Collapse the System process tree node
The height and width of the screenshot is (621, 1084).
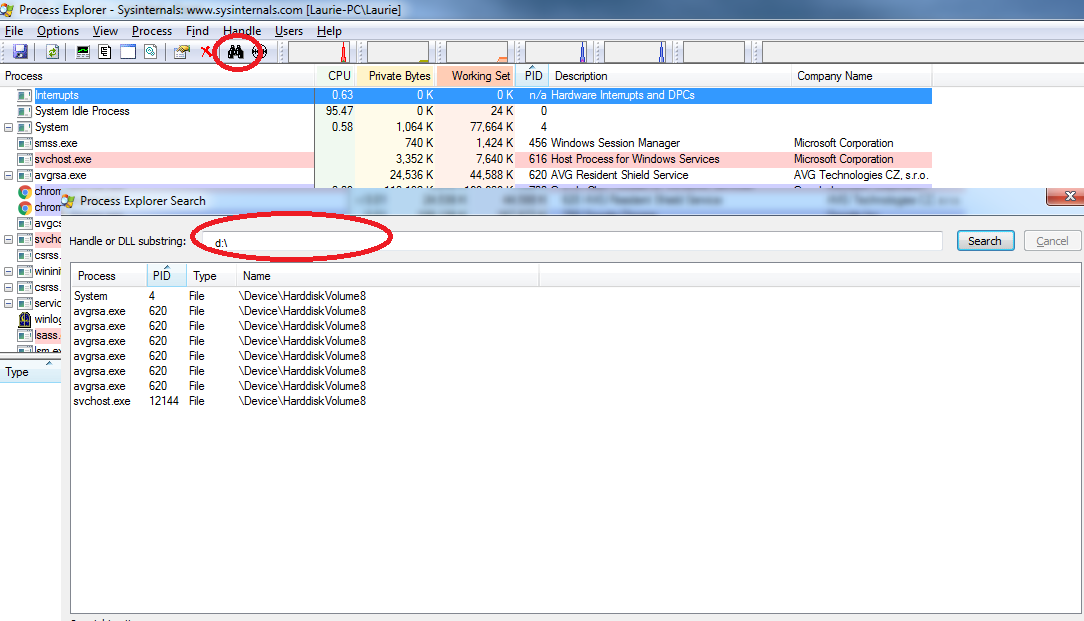pyautogui.click(x=8, y=127)
